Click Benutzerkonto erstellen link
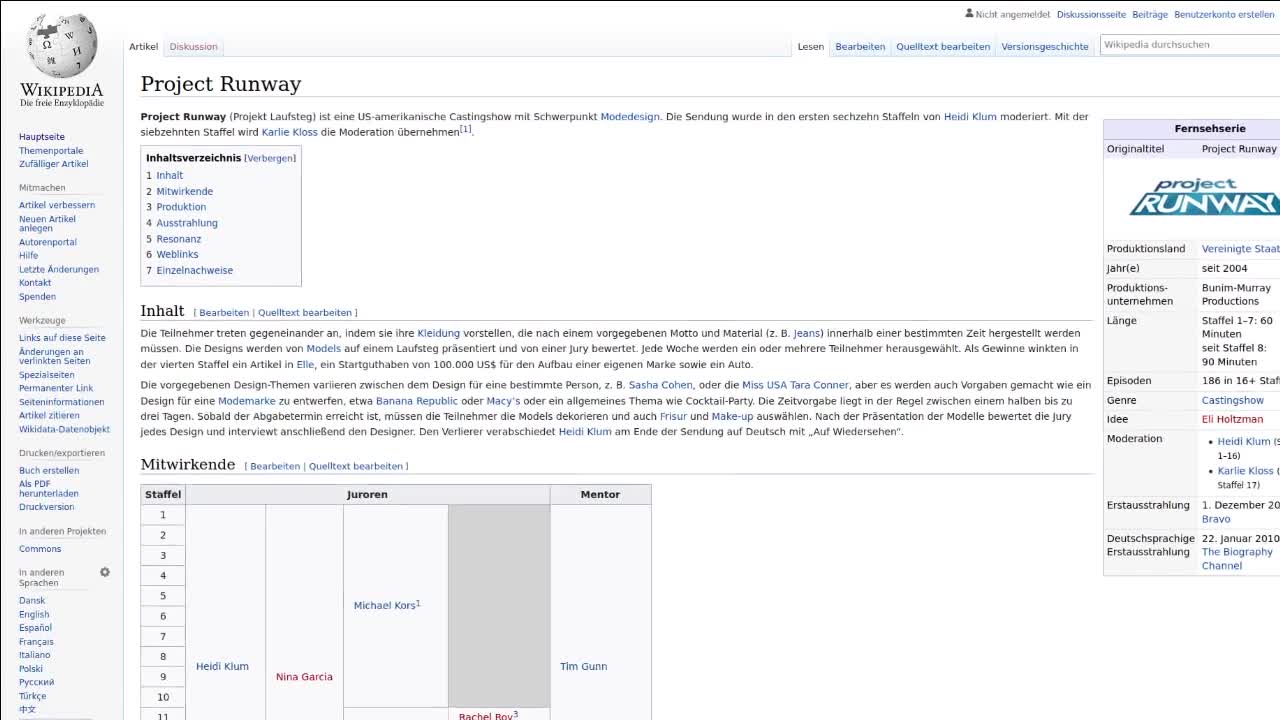 [1224, 14]
